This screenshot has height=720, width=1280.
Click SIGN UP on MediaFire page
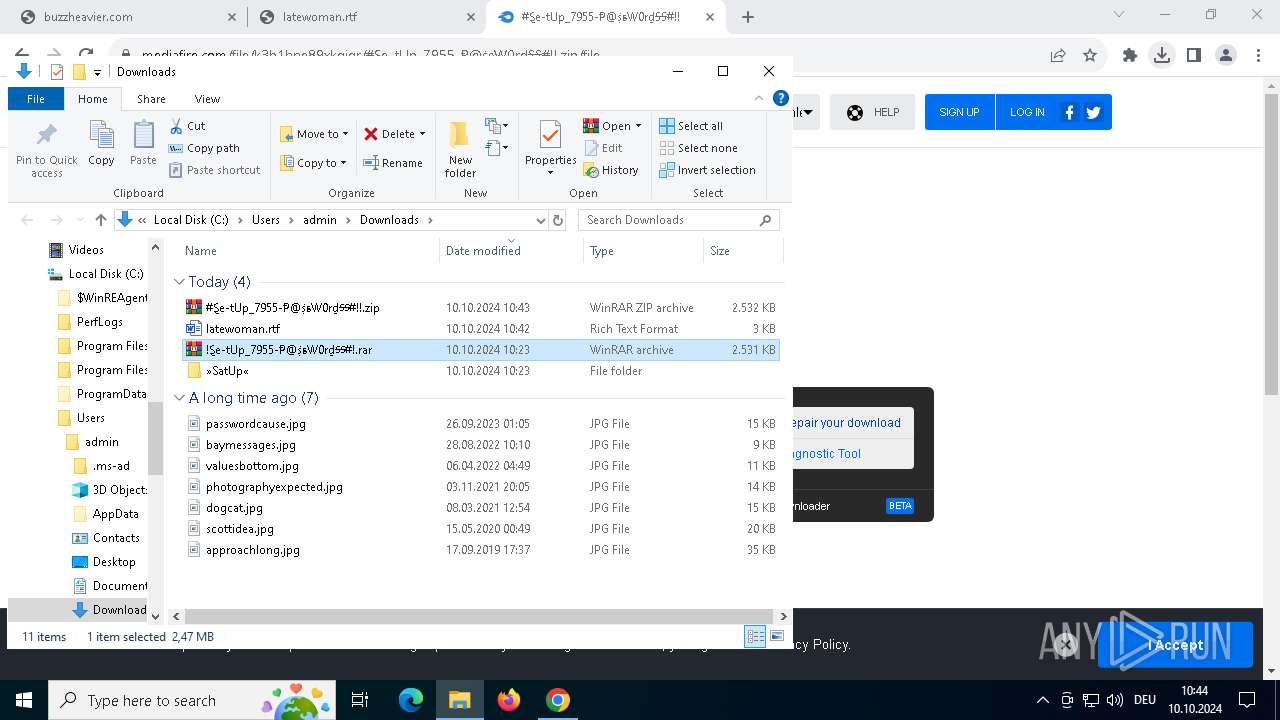959,112
